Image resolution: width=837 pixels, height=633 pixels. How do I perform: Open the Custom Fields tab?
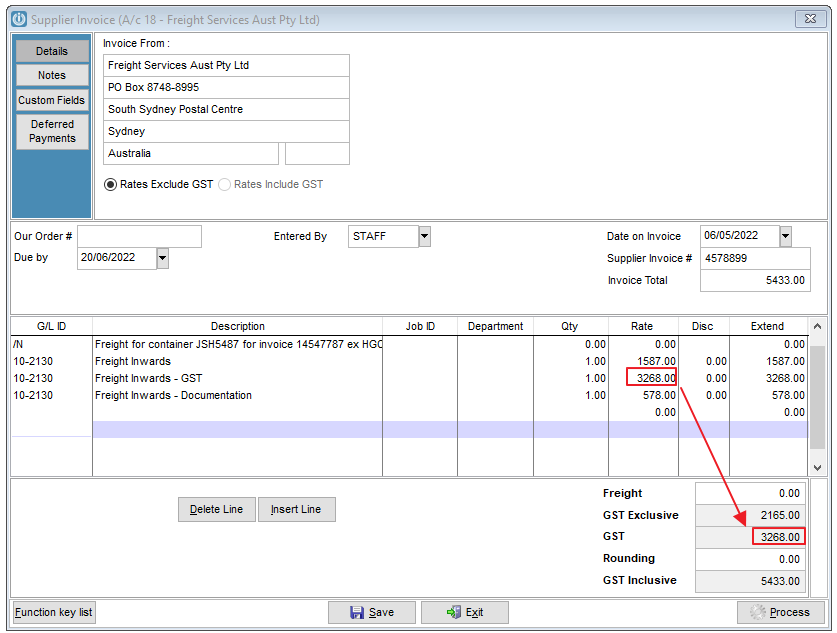click(x=52, y=100)
